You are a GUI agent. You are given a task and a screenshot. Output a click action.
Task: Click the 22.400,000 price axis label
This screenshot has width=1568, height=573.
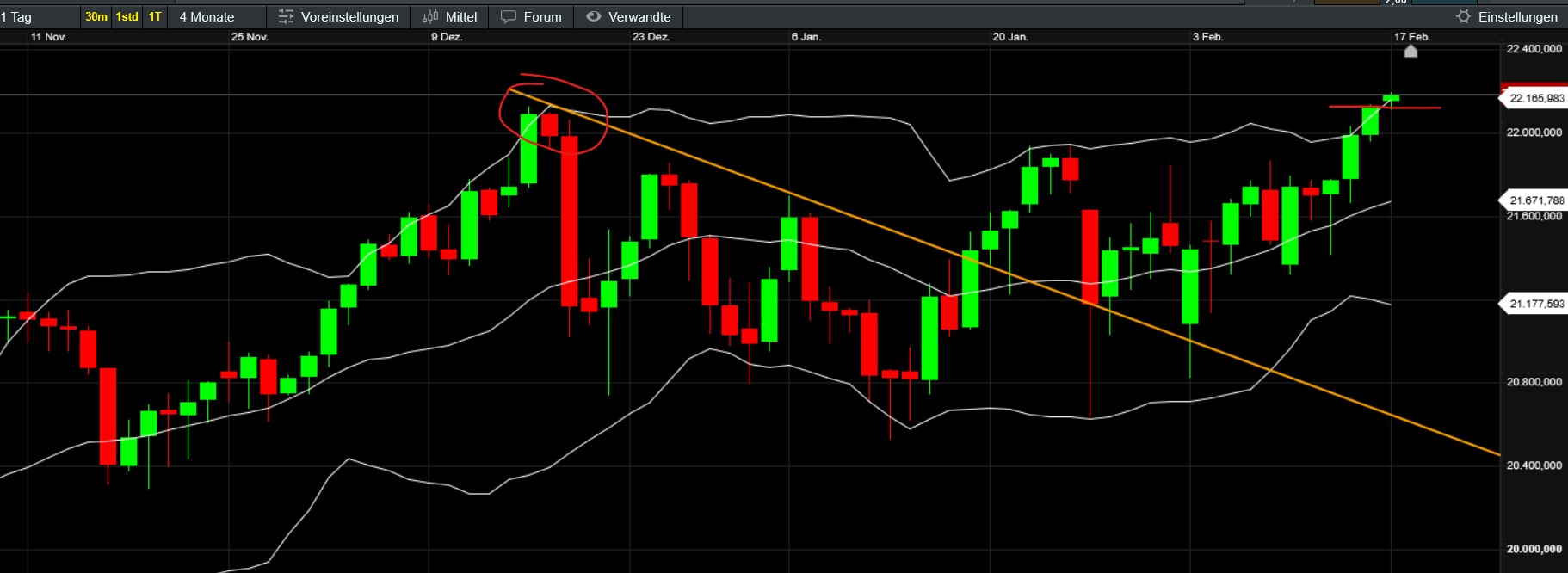pos(1534,49)
